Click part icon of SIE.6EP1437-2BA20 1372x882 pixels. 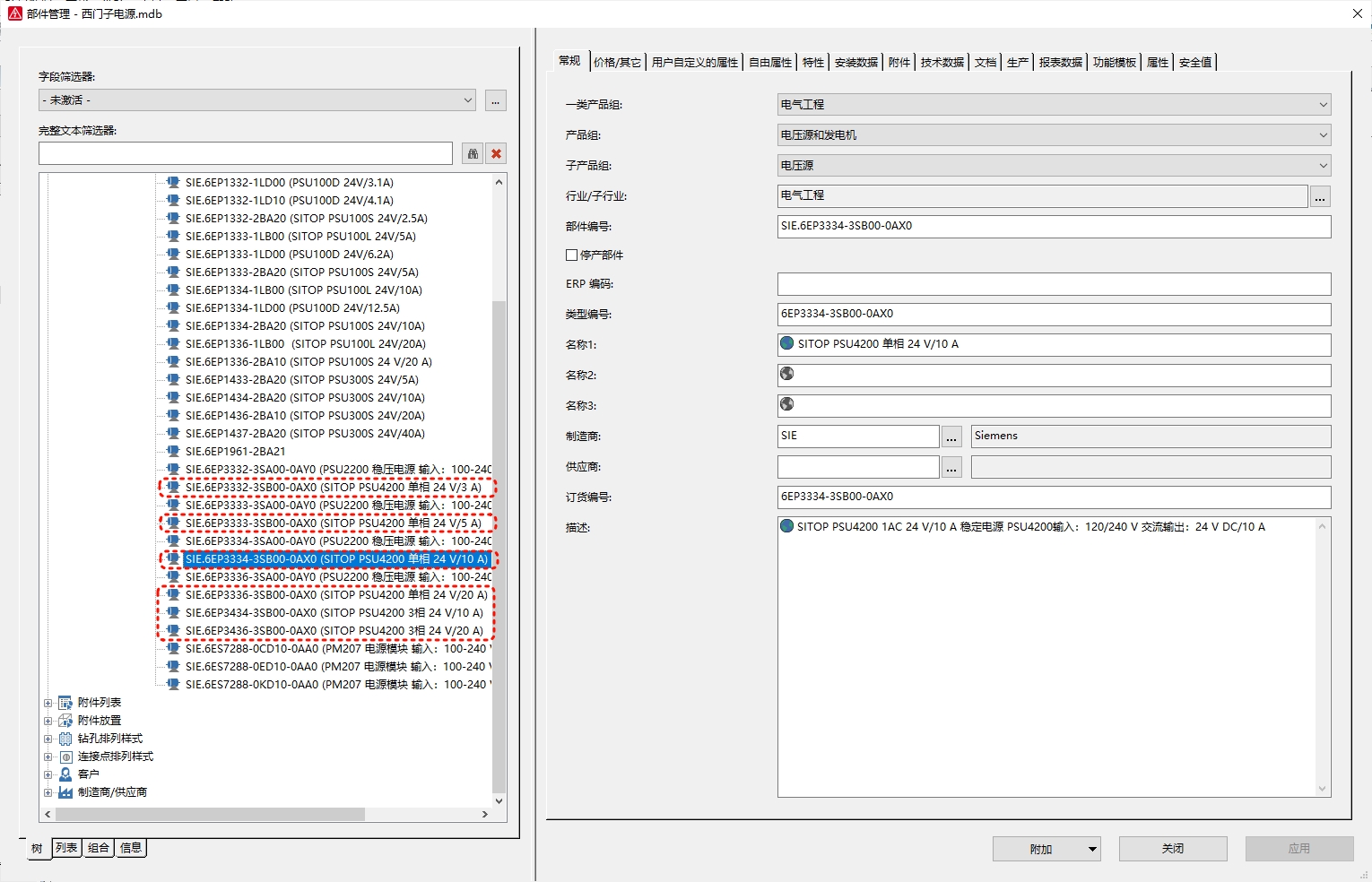pos(173,434)
